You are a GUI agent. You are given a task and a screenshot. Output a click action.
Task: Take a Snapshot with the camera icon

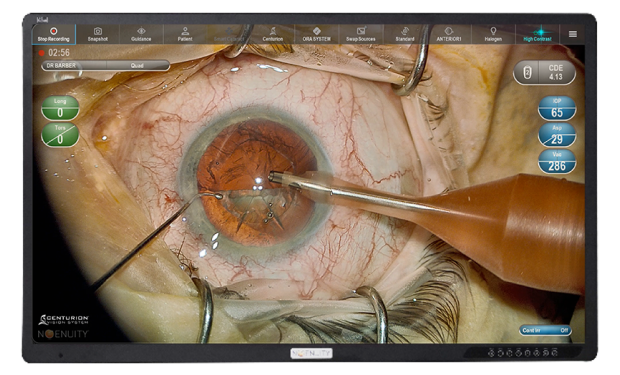[x=98, y=34]
